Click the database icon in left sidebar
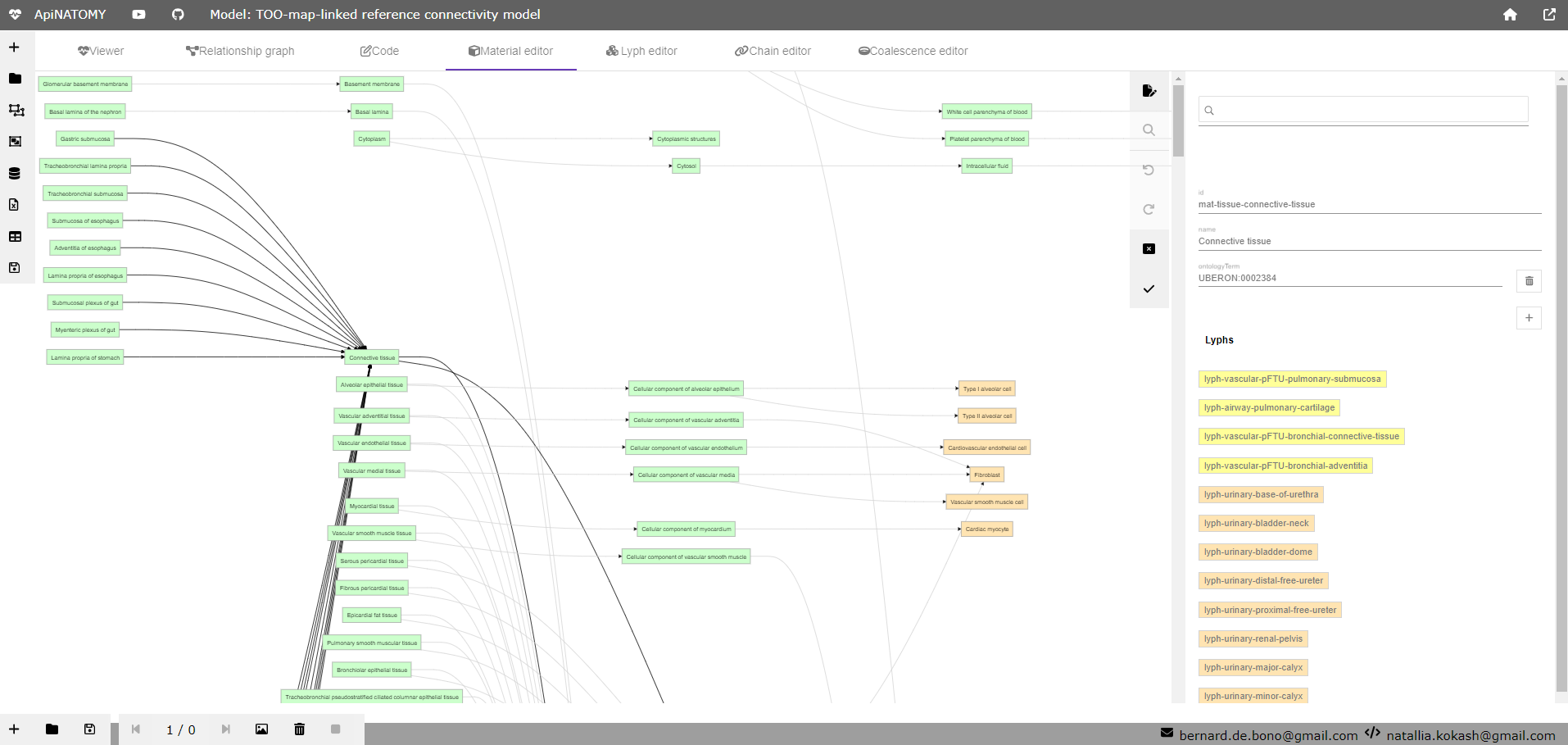The image size is (1568, 745). pyautogui.click(x=15, y=173)
